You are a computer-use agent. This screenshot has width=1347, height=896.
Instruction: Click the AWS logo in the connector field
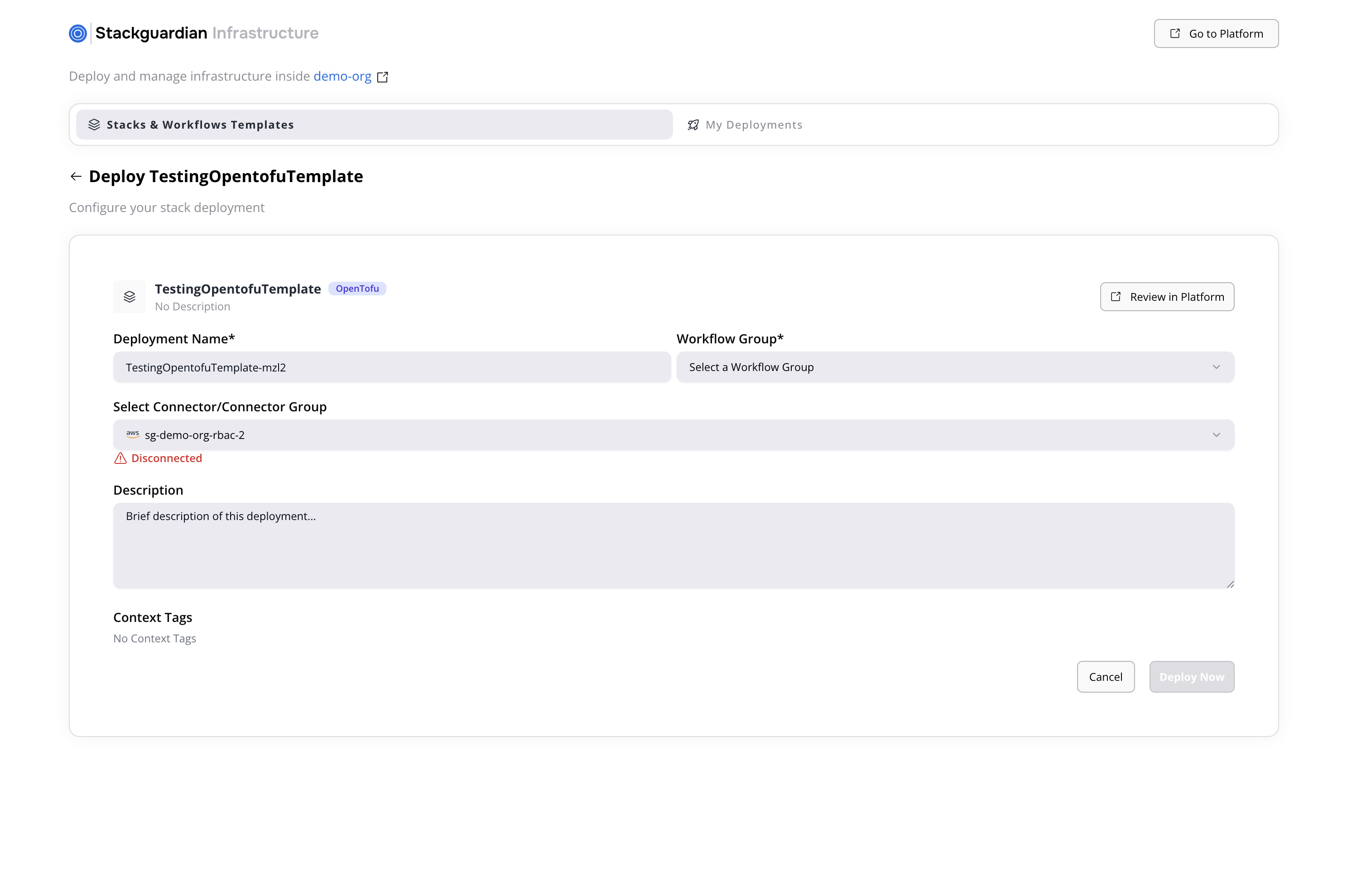pos(133,434)
